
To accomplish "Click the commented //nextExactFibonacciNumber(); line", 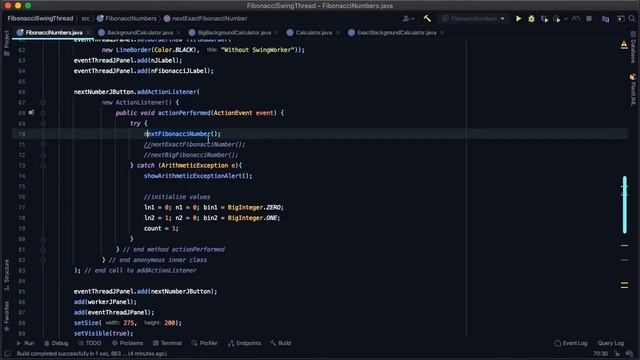I will (x=195, y=144).
